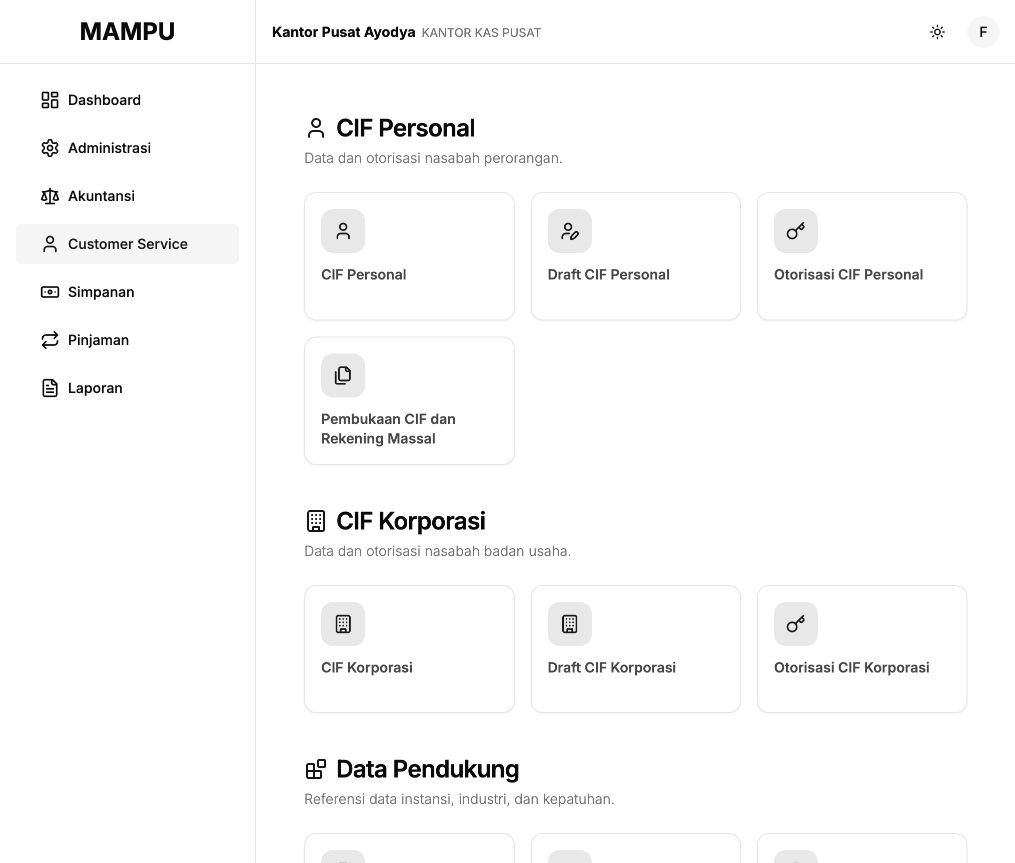Click the Administrasi gear icon
The height and width of the screenshot is (863, 1015).
(50, 148)
